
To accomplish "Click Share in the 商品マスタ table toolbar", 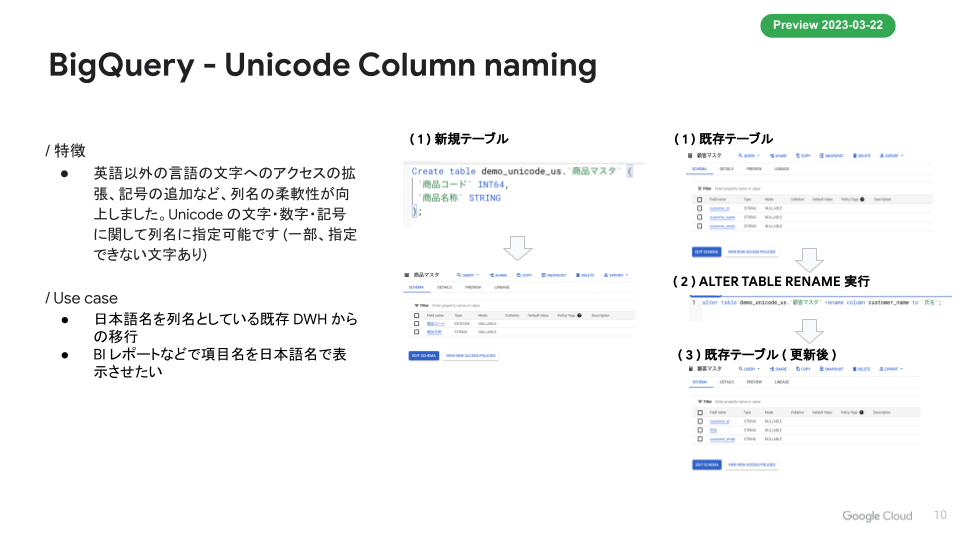I will [498, 276].
